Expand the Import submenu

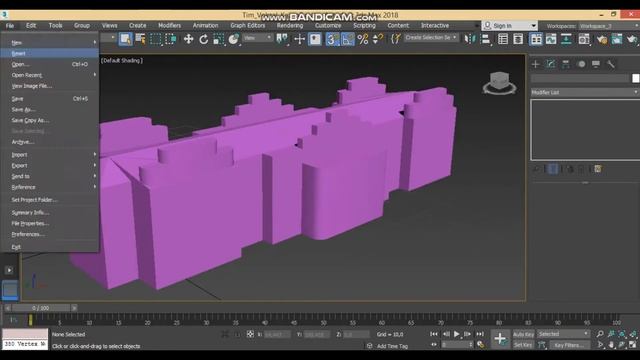tap(49, 155)
